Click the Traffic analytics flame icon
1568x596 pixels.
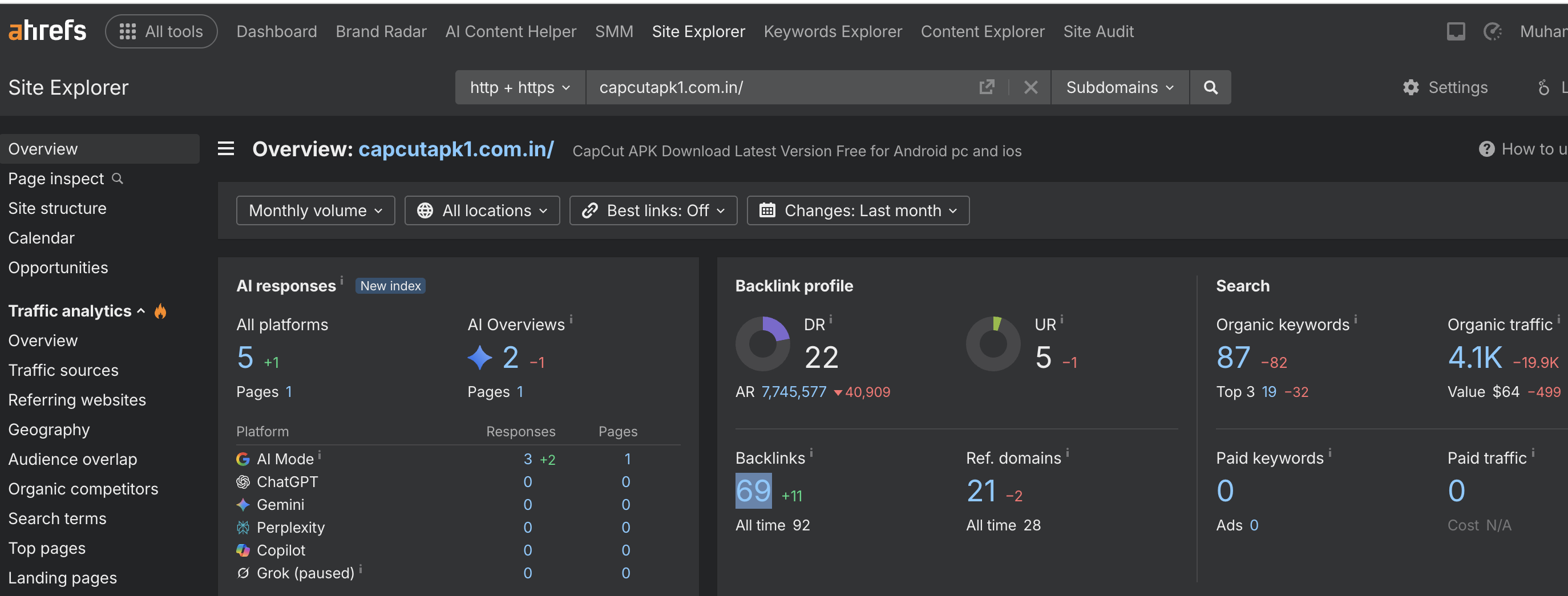click(160, 311)
